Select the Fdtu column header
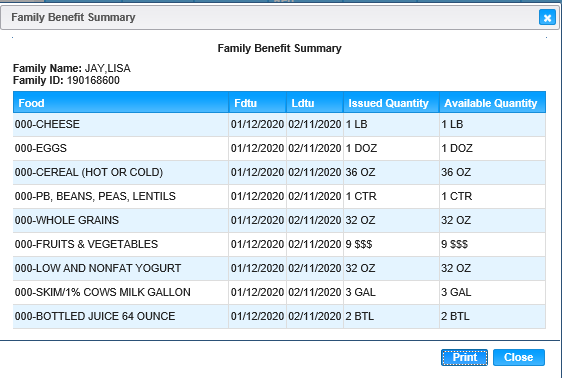 tap(257, 103)
